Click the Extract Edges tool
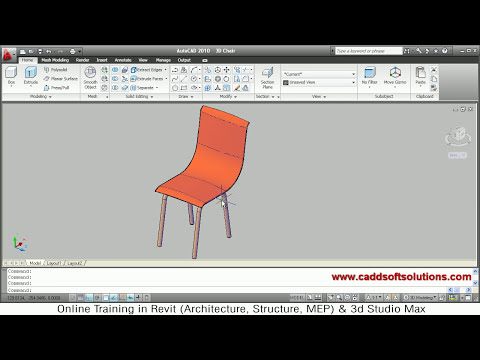 [x=147, y=70]
